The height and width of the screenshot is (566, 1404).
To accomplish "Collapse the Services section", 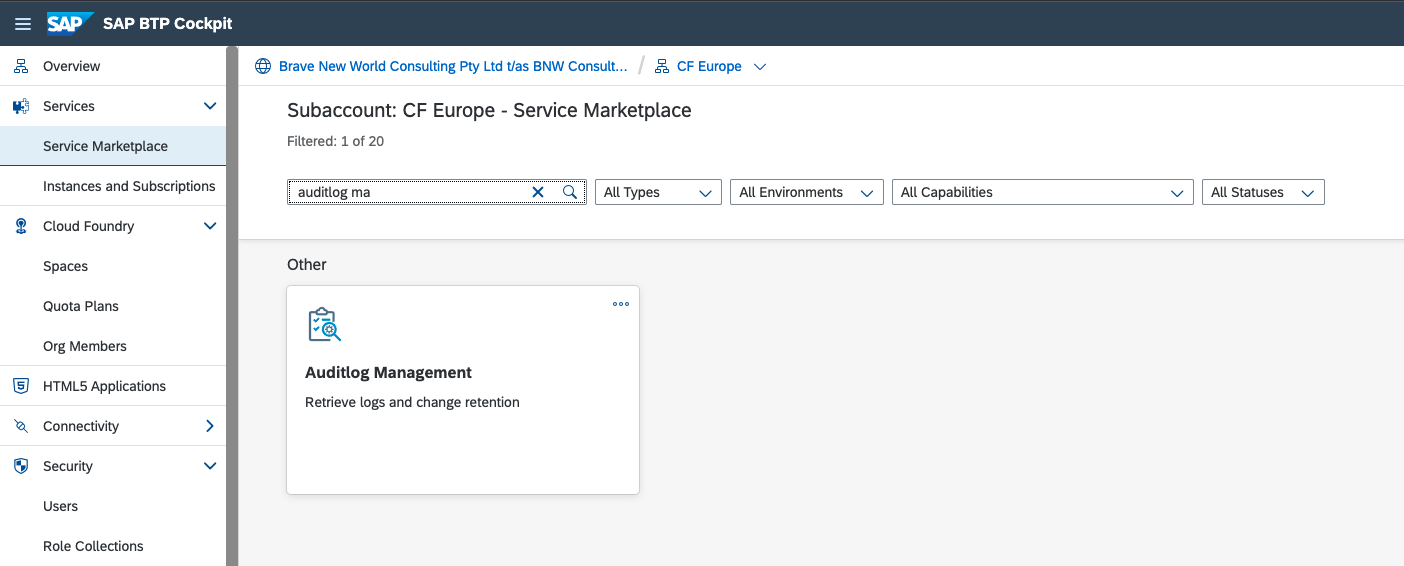I will (x=210, y=106).
